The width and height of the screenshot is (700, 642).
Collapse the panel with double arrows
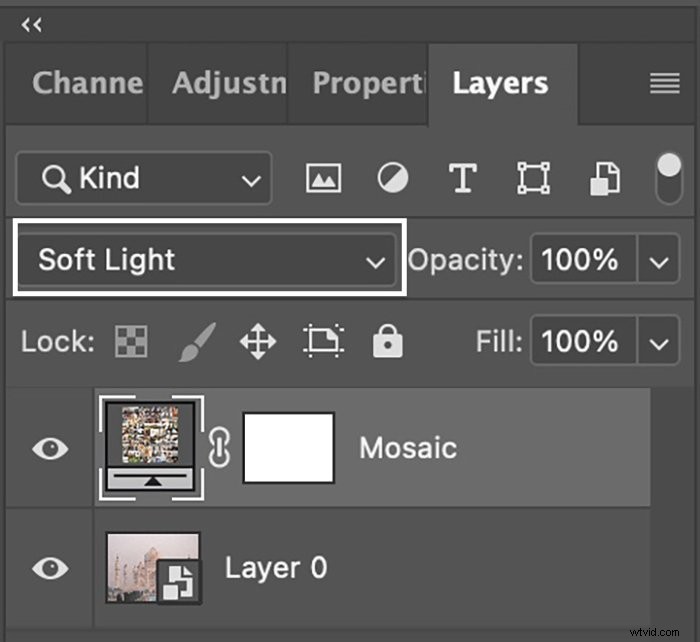(x=31, y=25)
